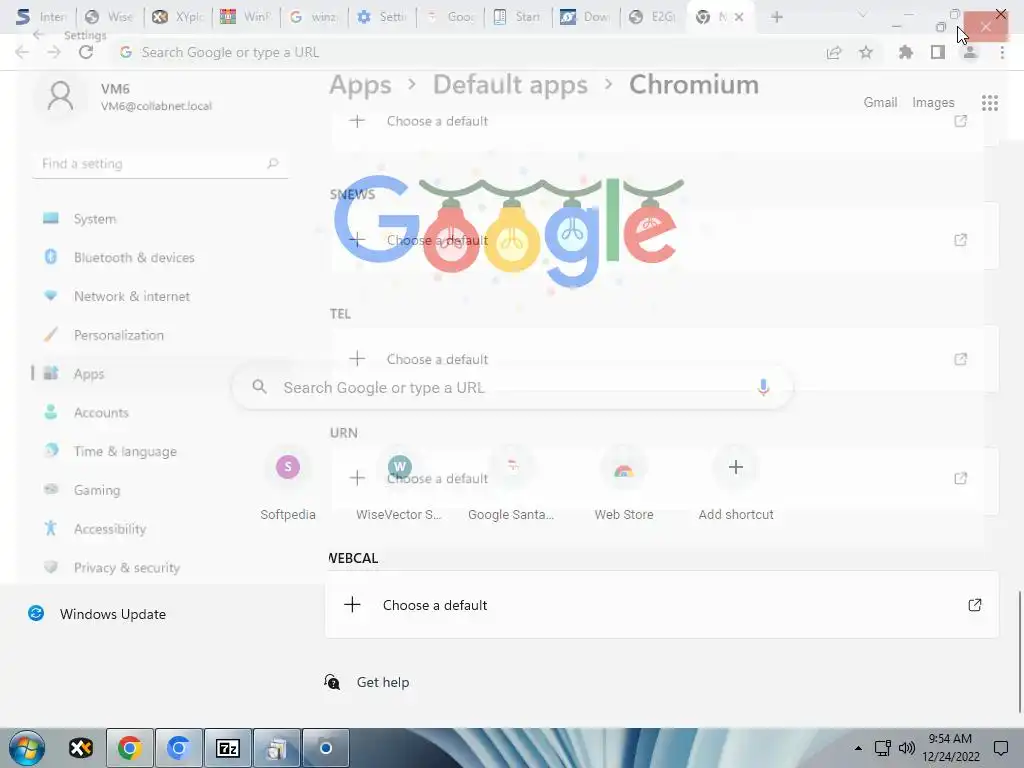Open the profile avatar in the toolbar
Screen dimensions: 1024x768
[x=970, y=52]
